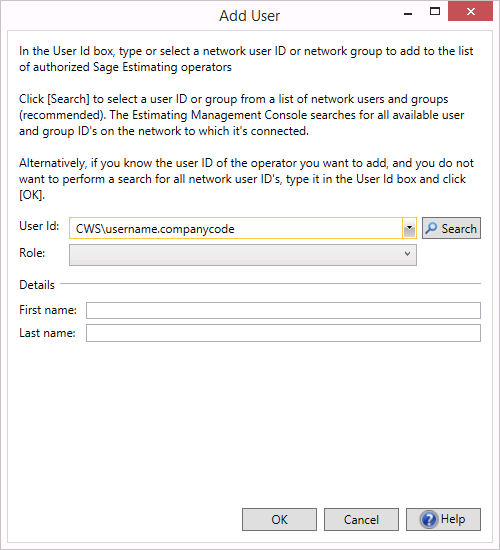This screenshot has height=550, width=500.
Task: Click the chevron on the Role dropdown
Action: pos(407,254)
